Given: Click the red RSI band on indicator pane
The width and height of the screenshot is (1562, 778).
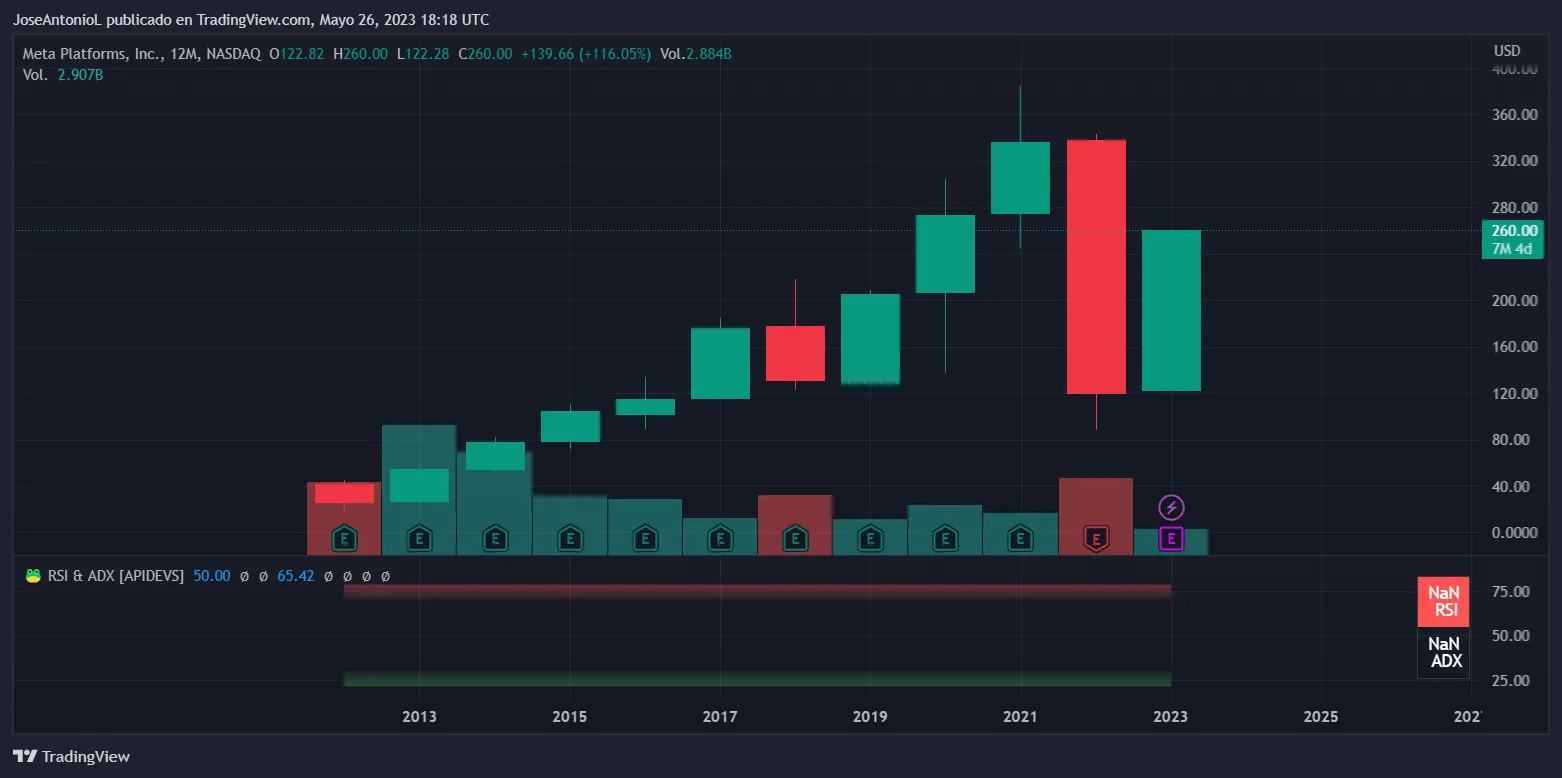Looking at the screenshot, I should pos(757,591).
